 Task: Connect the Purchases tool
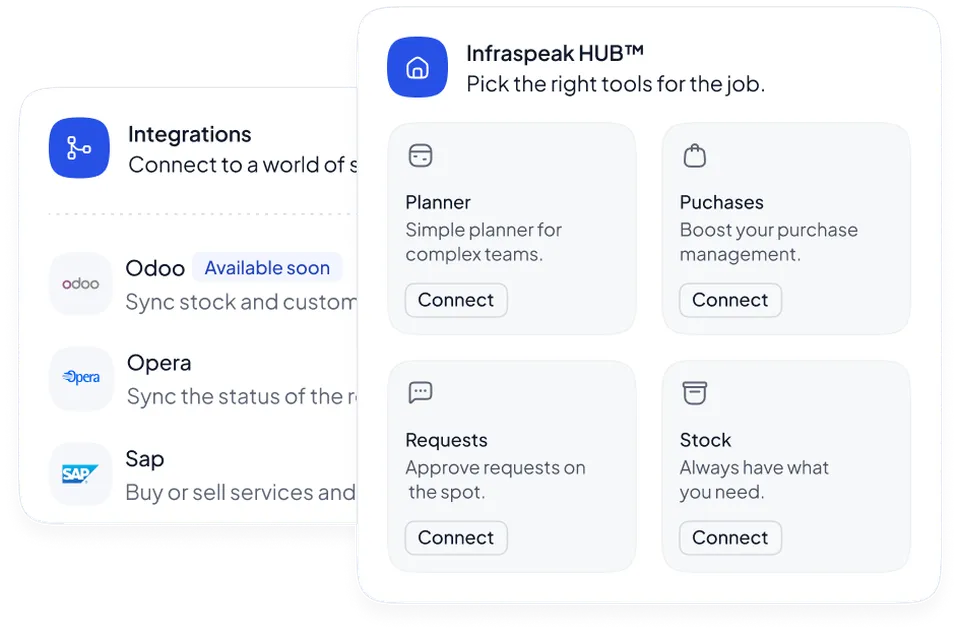pyautogui.click(x=730, y=300)
